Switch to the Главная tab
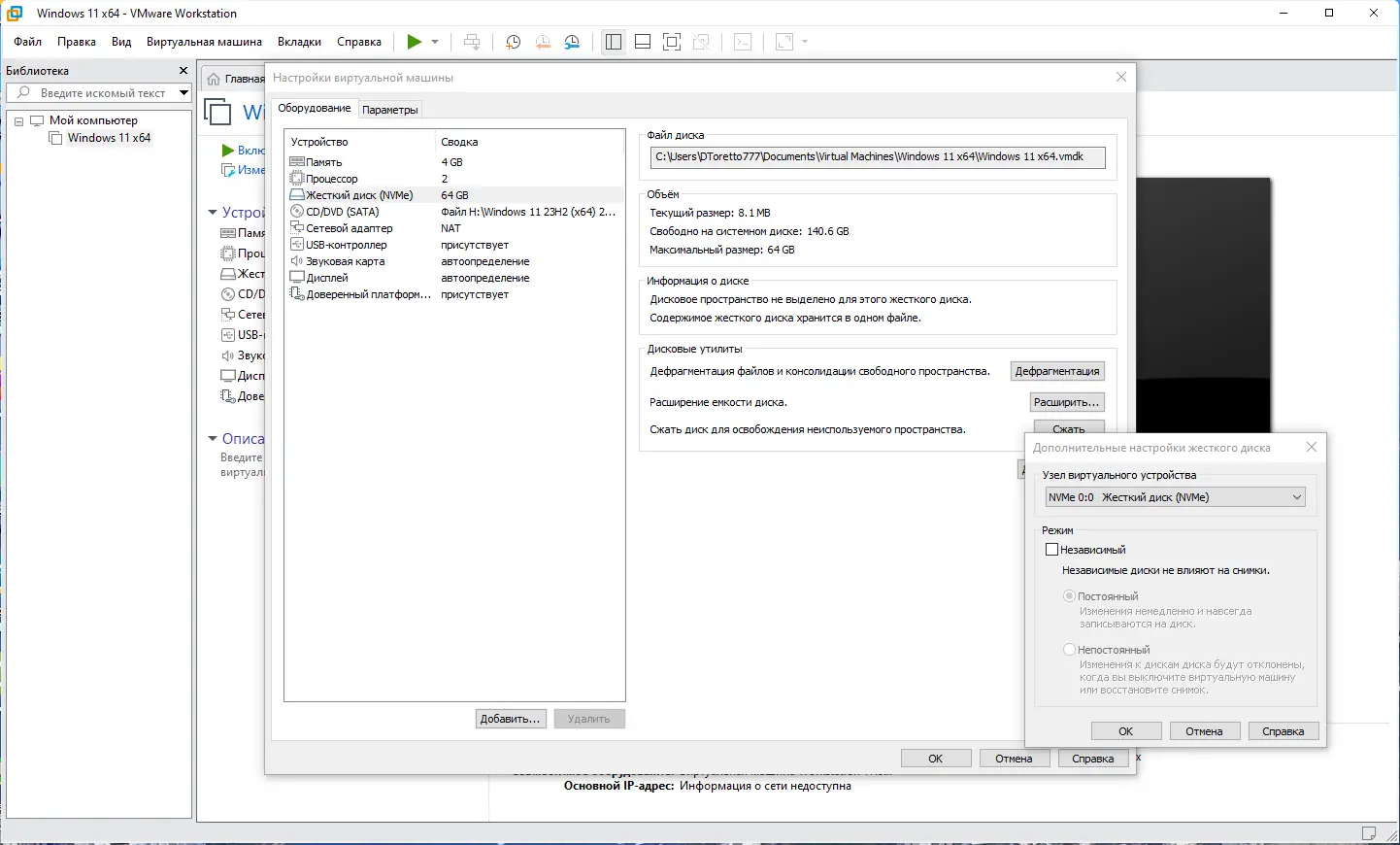The width and height of the screenshot is (1400, 845). 235,79
